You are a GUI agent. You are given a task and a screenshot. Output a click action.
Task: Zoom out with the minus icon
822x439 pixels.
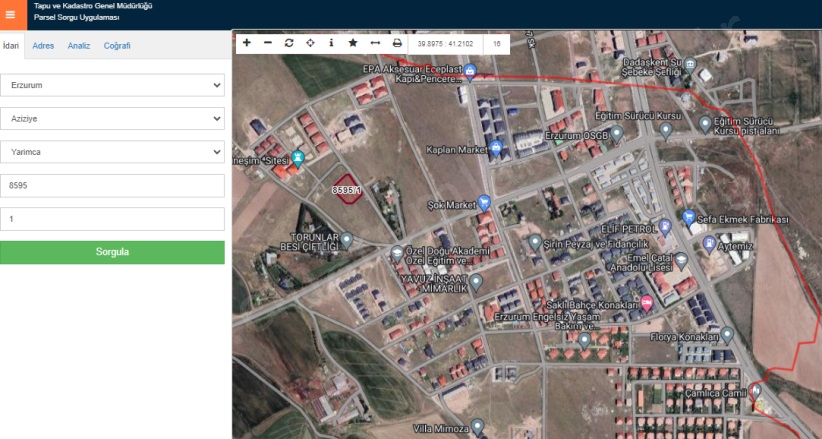click(x=267, y=44)
